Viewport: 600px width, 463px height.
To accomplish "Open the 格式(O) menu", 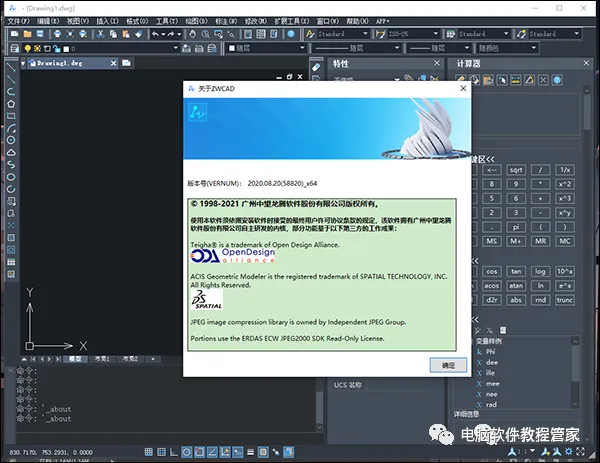I will (x=137, y=21).
